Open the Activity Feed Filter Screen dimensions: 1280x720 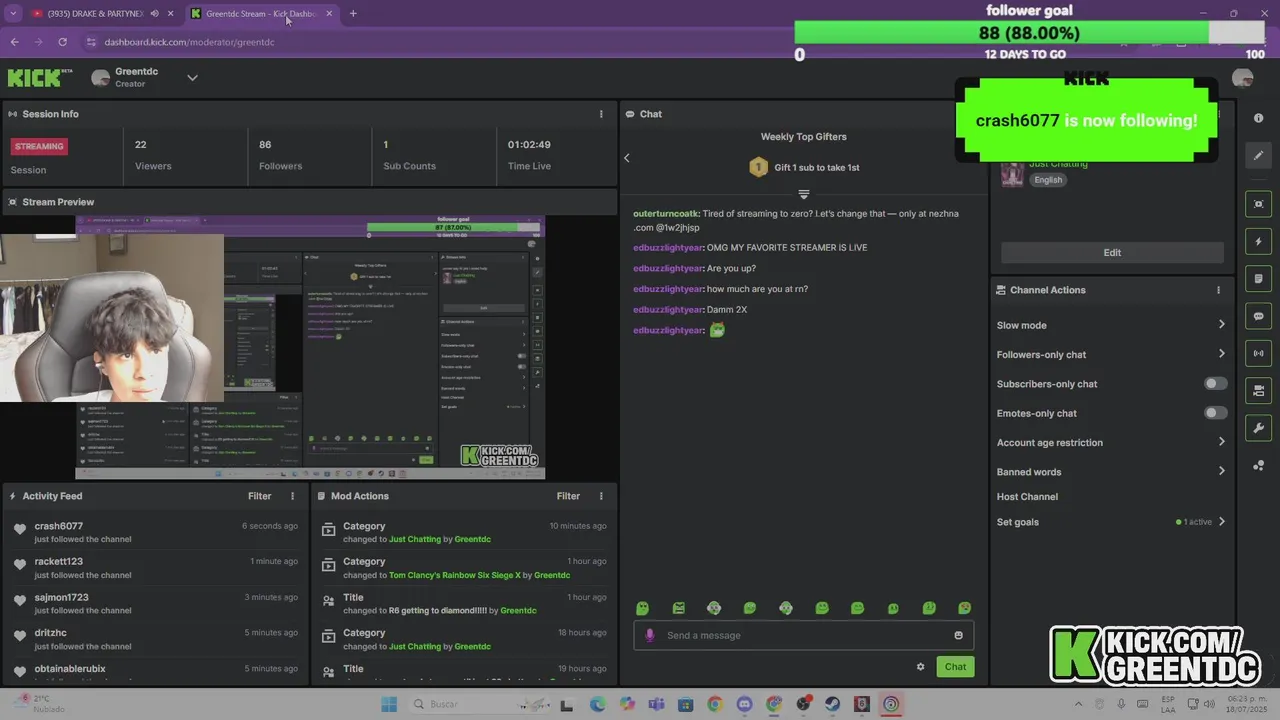coord(259,496)
